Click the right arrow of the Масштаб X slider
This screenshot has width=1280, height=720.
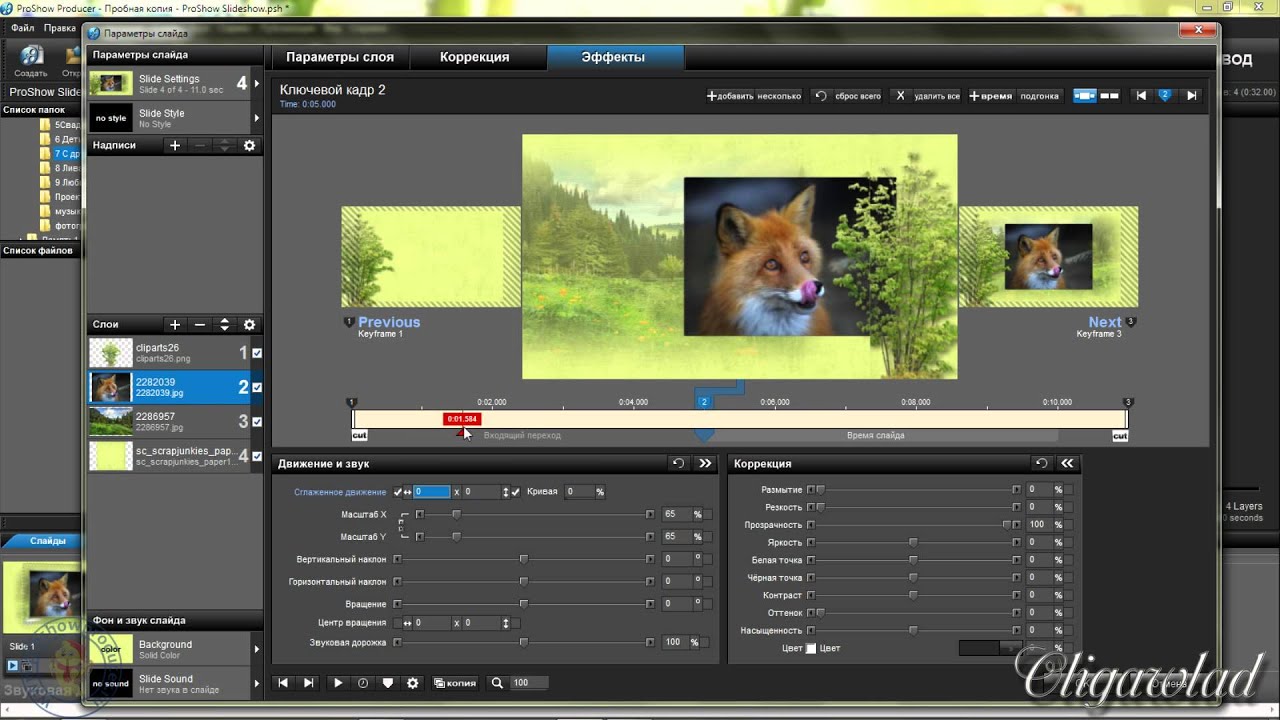point(650,514)
